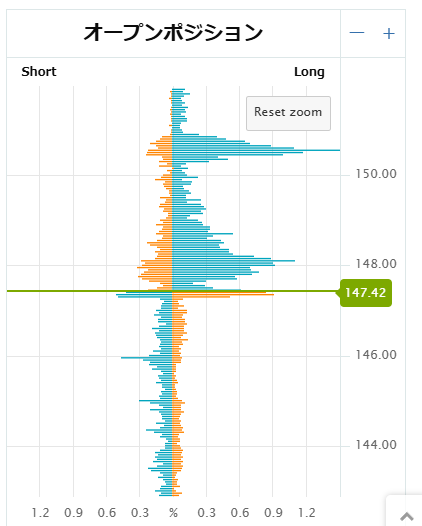
Task: Click the 146.00 price axis label
Action: [x=376, y=355]
